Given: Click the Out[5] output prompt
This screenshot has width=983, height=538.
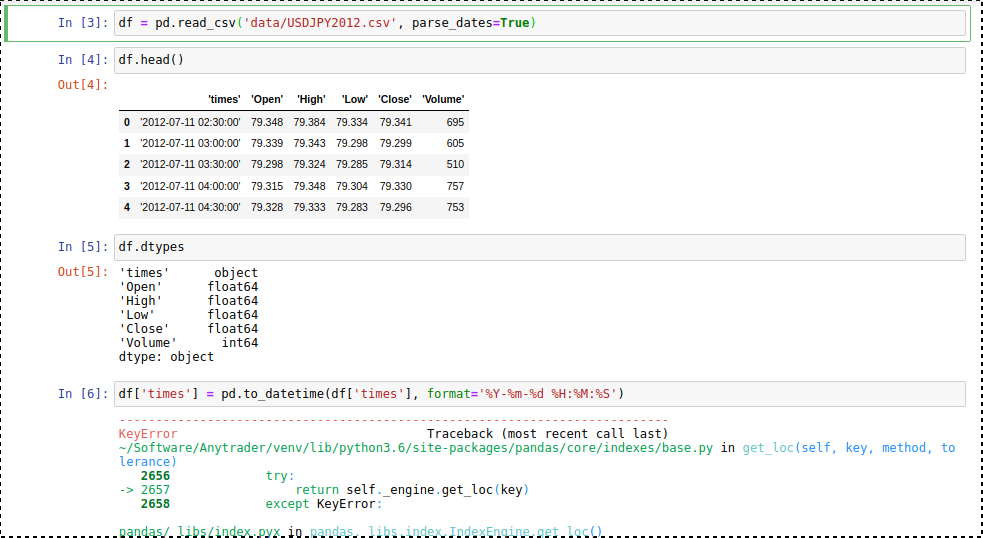Looking at the screenshot, I should coord(83,272).
